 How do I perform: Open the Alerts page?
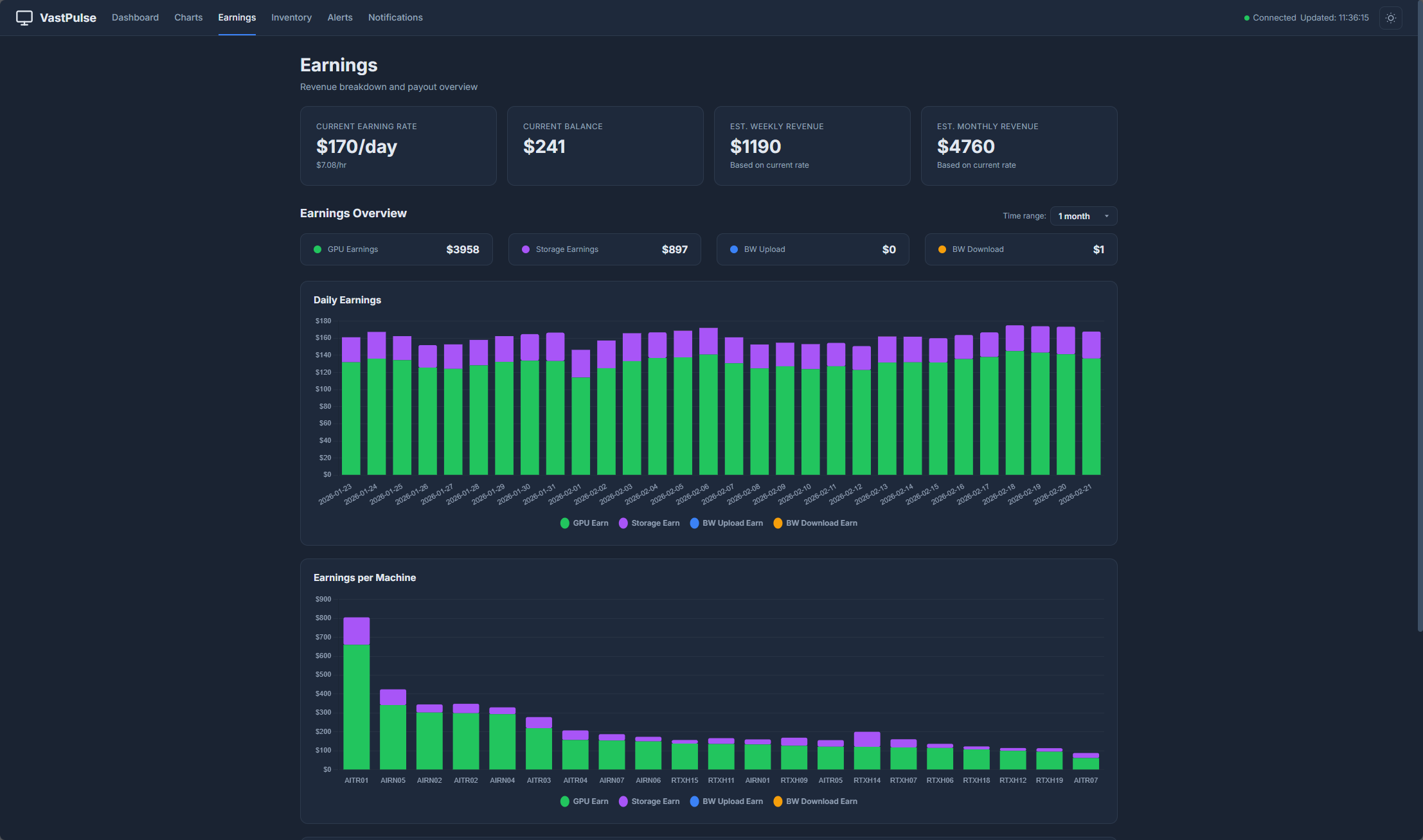click(340, 17)
